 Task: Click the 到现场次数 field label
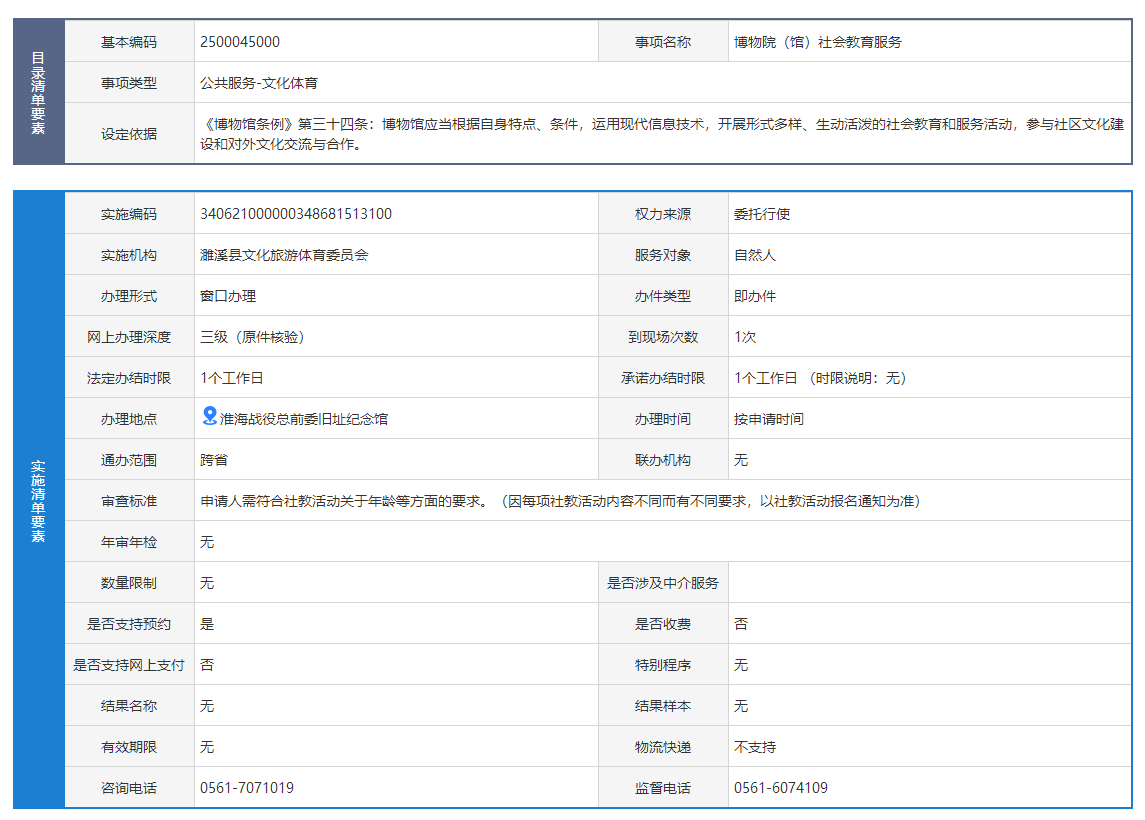[x=663, y=337]
